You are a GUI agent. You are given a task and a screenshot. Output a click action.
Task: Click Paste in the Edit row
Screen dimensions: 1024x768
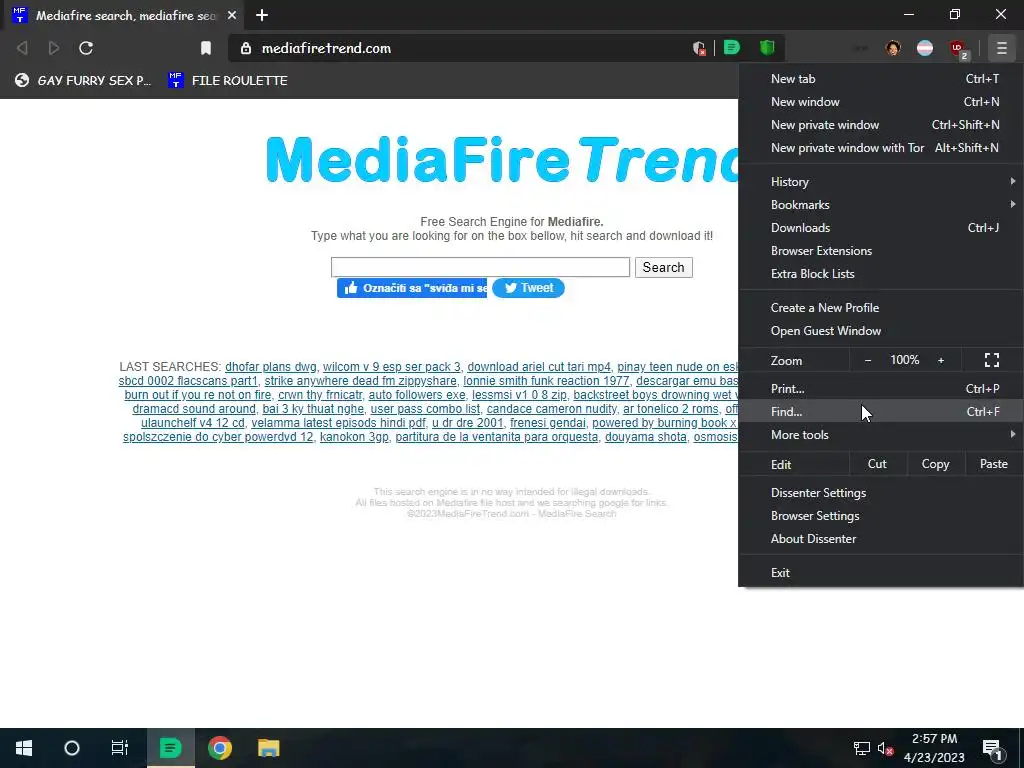coord(993,464)
